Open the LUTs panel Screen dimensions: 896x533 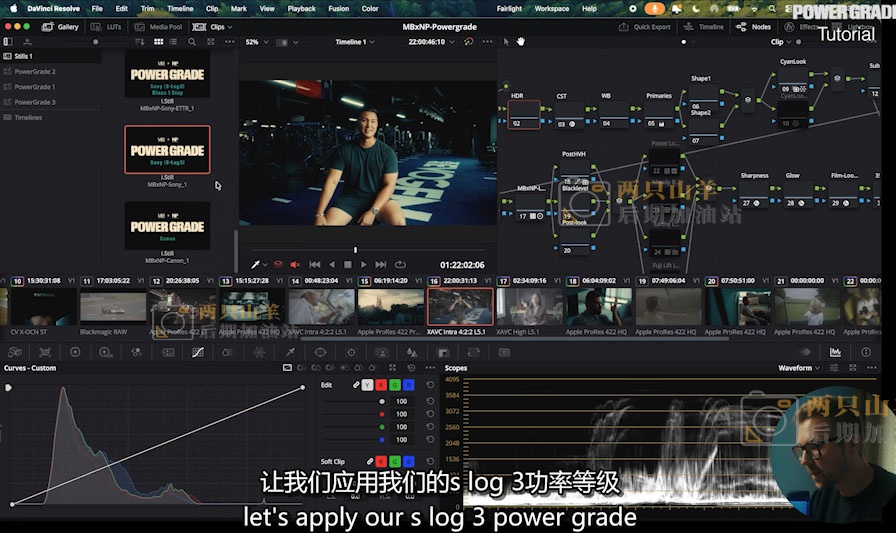click(108, 27)
